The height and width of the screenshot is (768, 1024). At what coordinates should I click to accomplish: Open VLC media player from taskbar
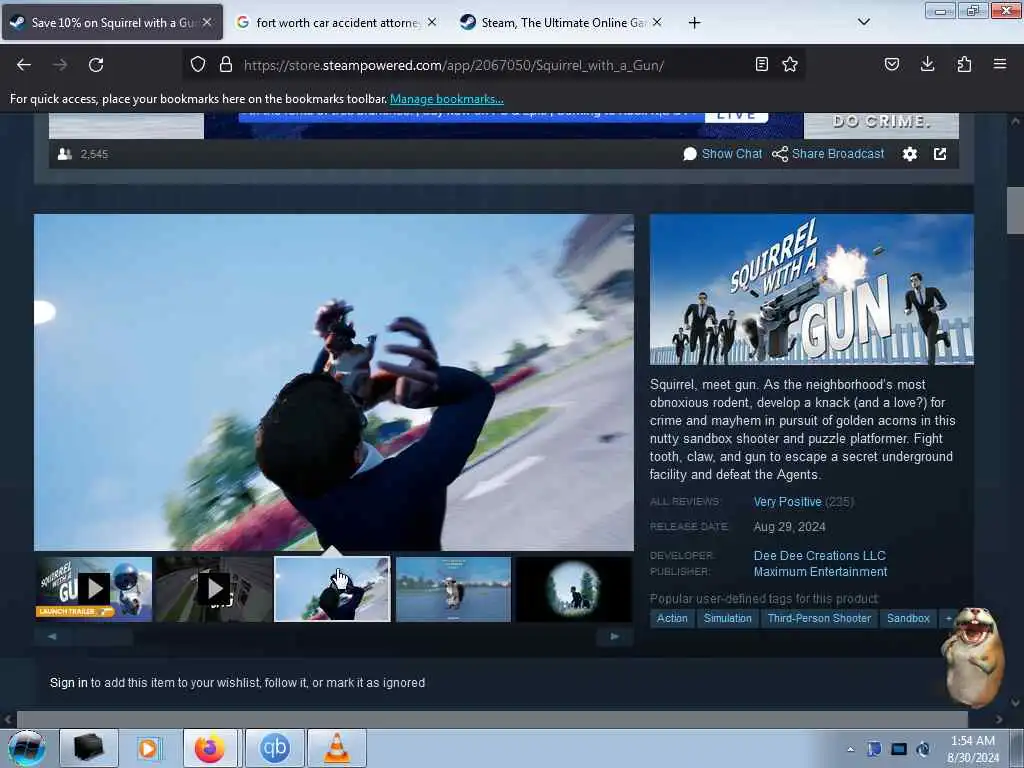(336, 748)
